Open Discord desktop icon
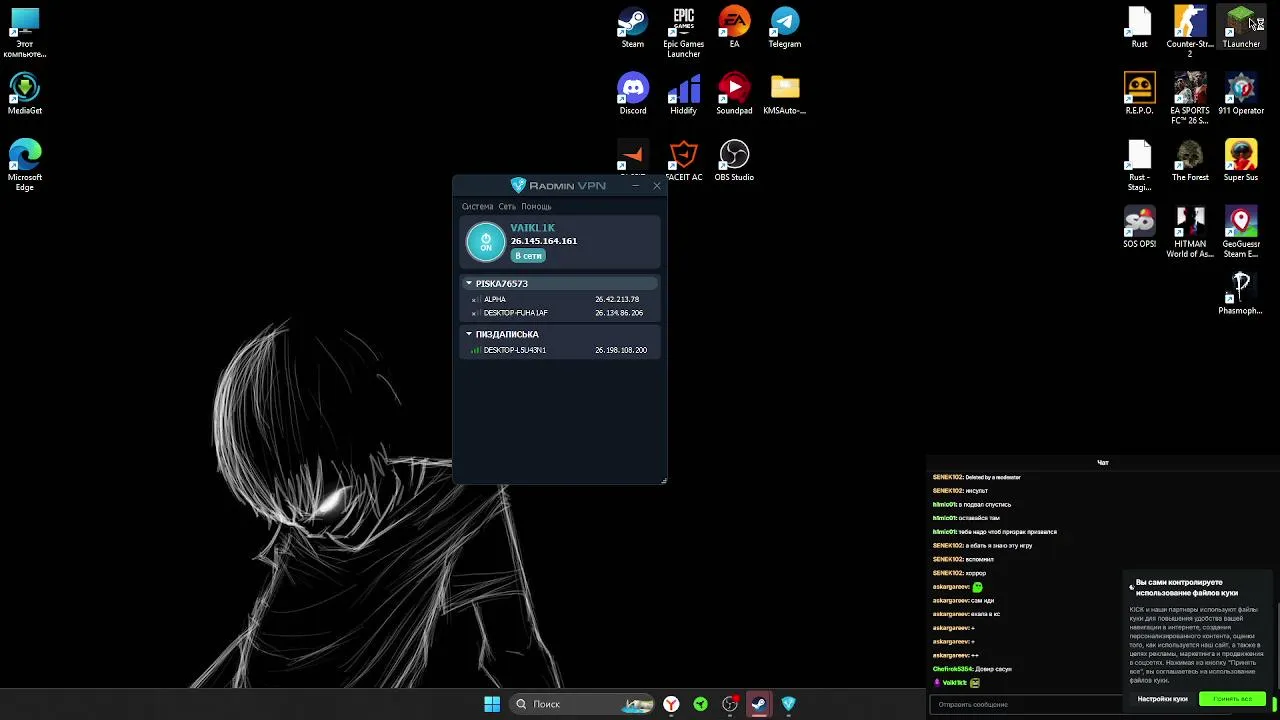The height and width of the screenshot is (720, 1280). [x=633, y=94]
